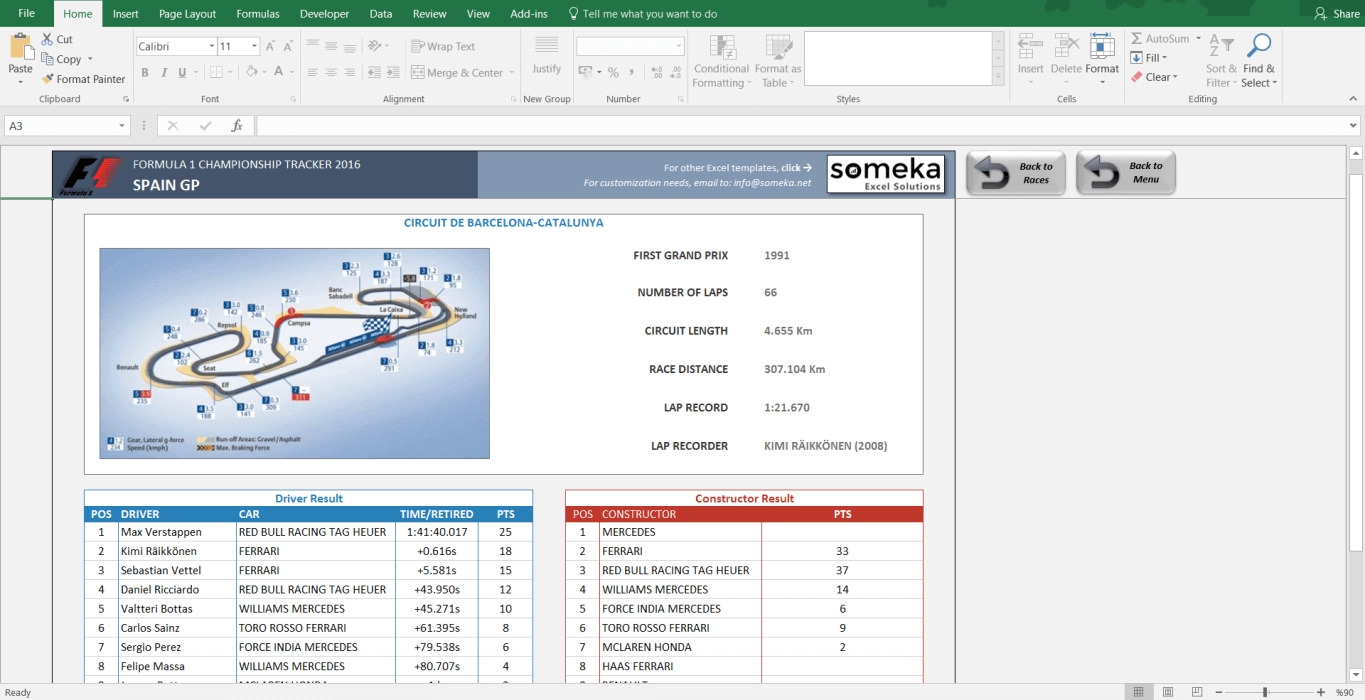The image size is (1365, 700).
Task: Collapse the ribbon with the up chevron
Action: coord(1354,99)
